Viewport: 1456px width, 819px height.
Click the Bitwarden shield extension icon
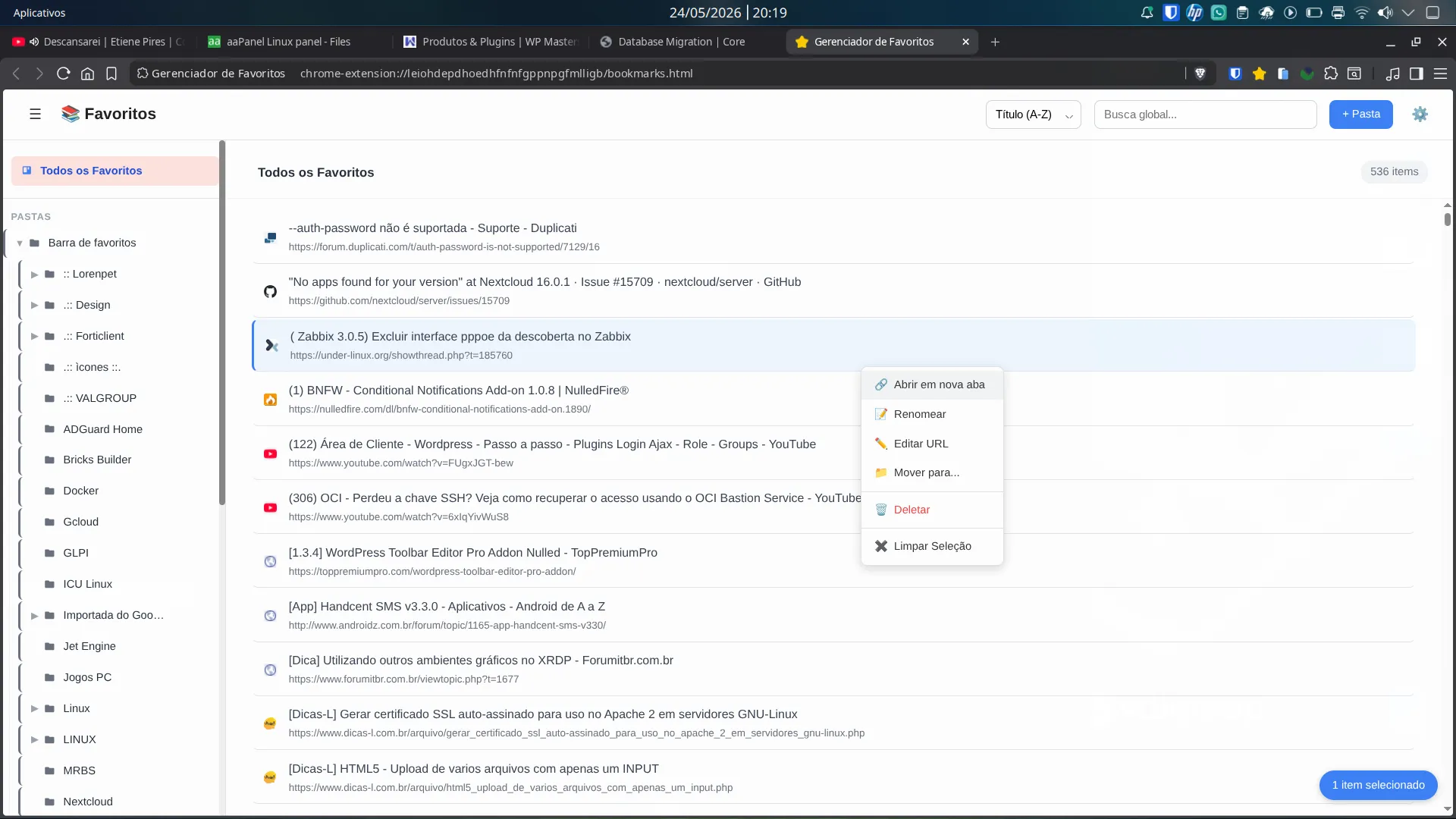pyautogui.click(x=1235, y=74)
